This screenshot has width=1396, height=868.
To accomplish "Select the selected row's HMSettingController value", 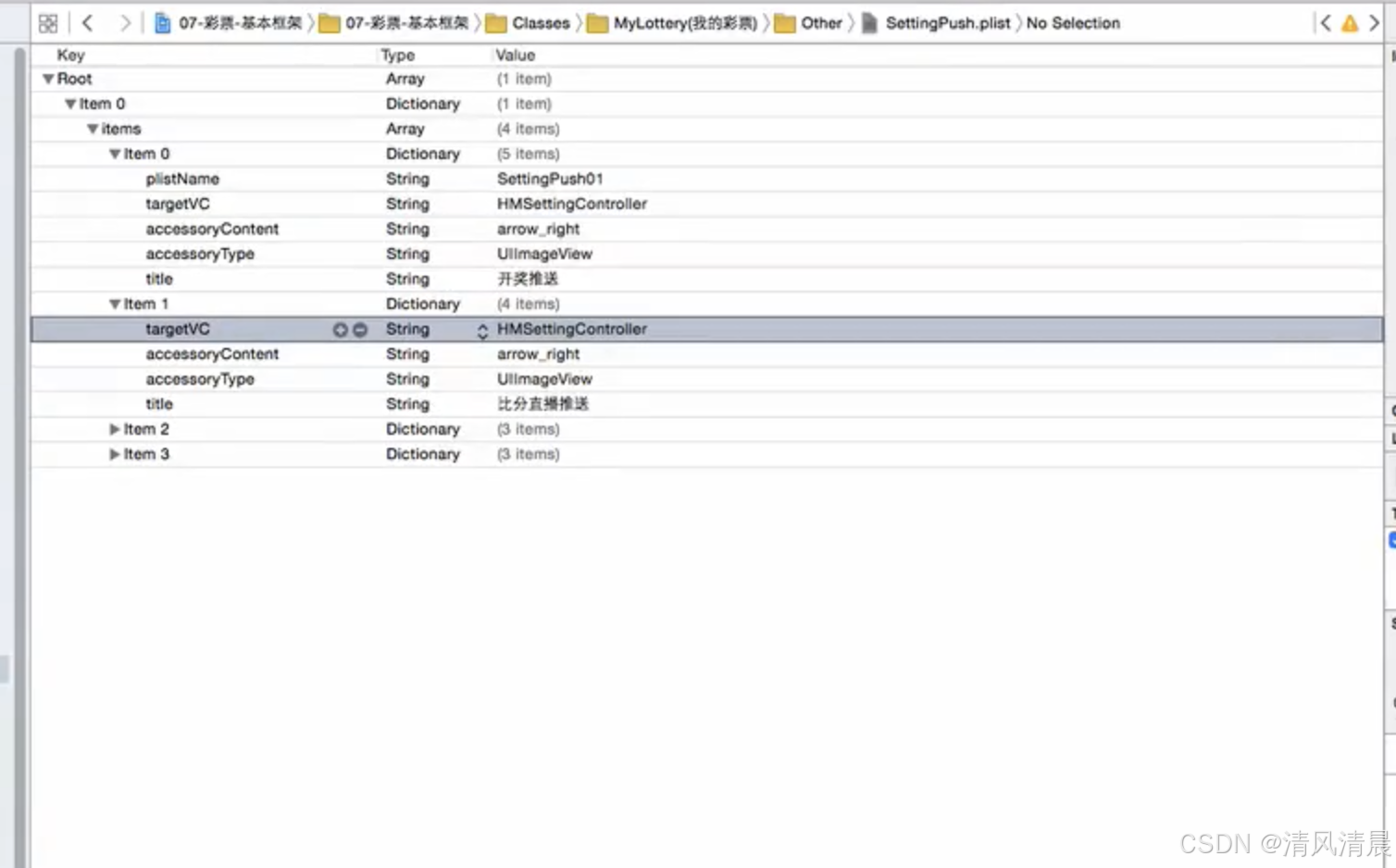I will 572,329.
